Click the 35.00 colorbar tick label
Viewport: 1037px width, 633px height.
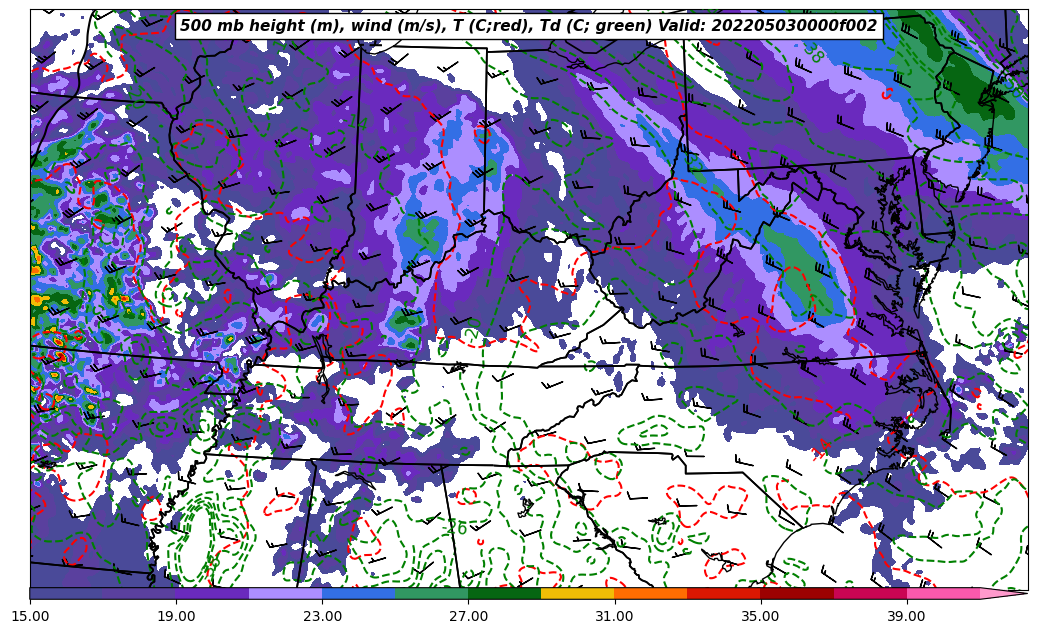tap(761, 616)
